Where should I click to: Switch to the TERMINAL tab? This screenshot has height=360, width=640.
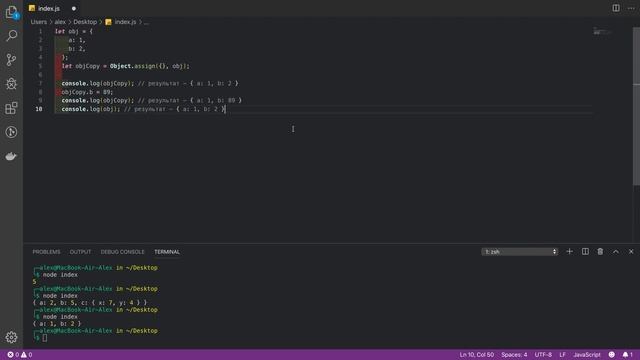click(167, 252)
